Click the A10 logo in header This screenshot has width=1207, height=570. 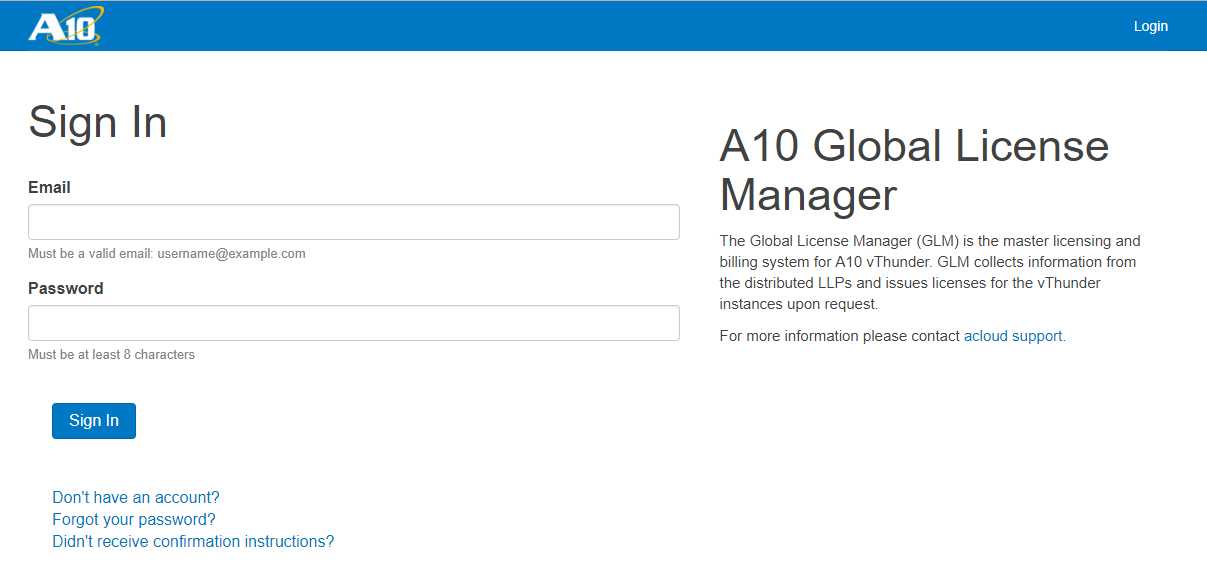[66, 25]
